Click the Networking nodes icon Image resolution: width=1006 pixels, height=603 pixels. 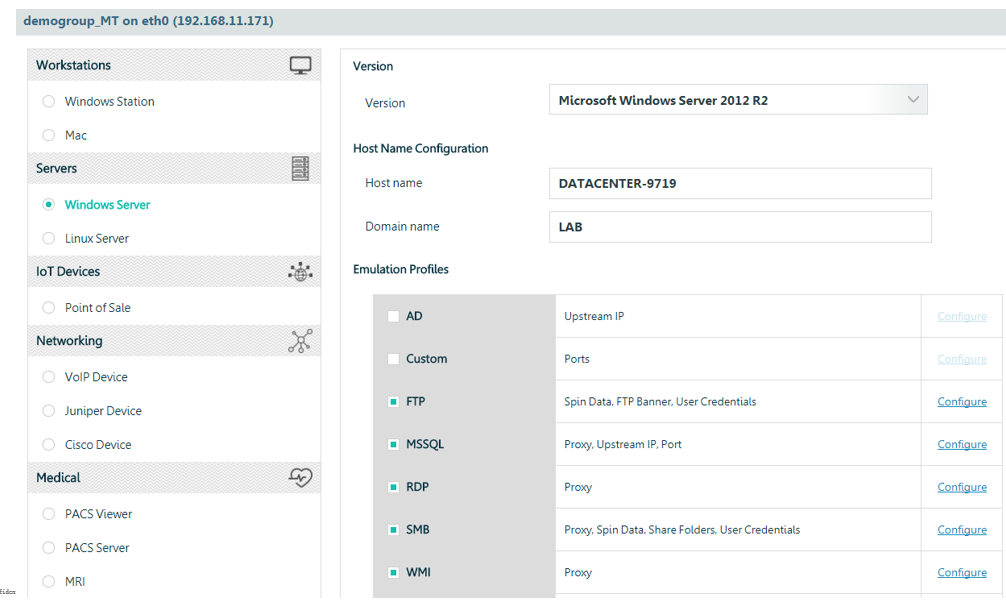pyautogui.click(x=300, y=341)
